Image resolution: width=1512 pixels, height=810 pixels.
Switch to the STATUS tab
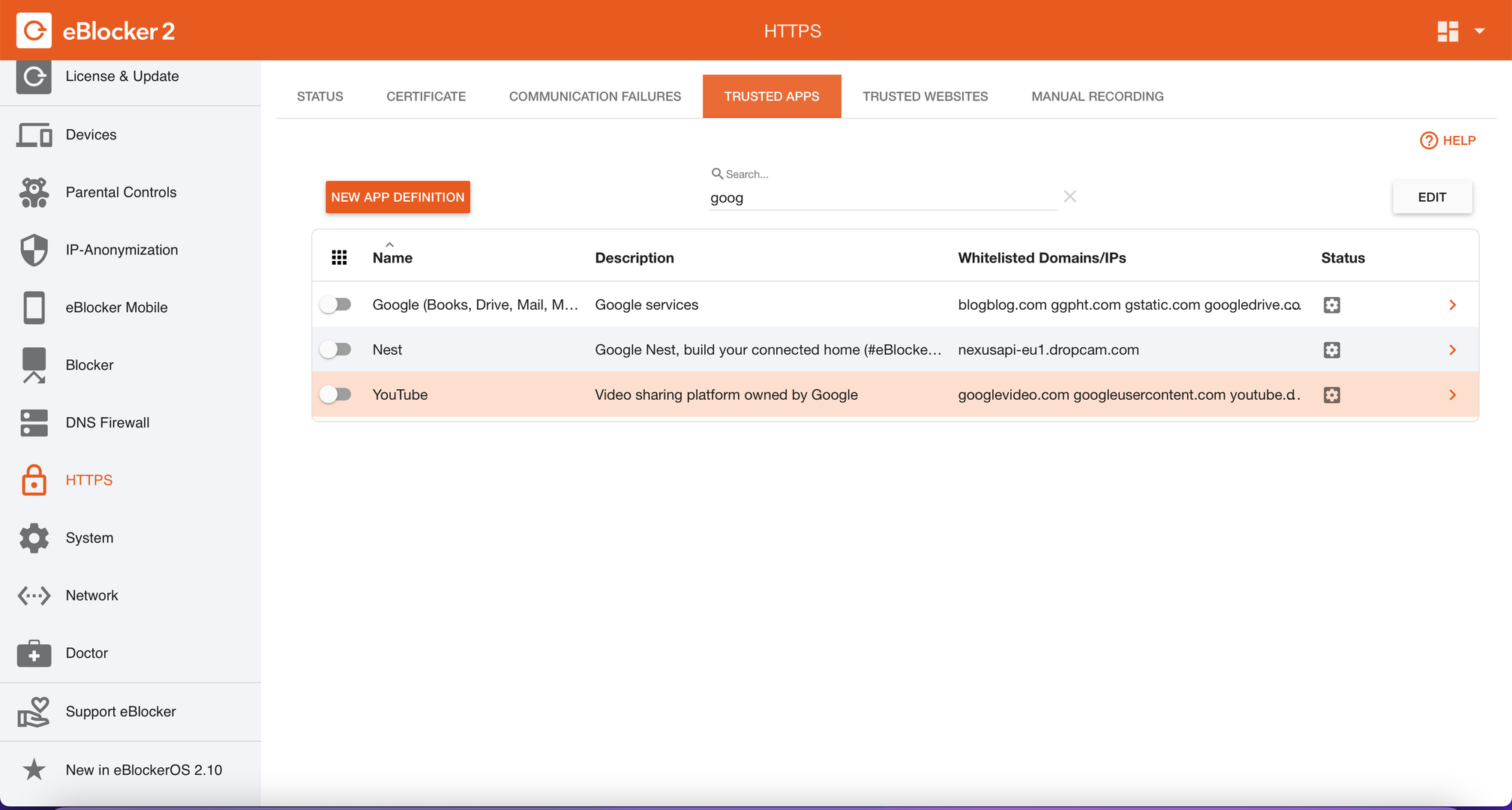pos(320,96)
